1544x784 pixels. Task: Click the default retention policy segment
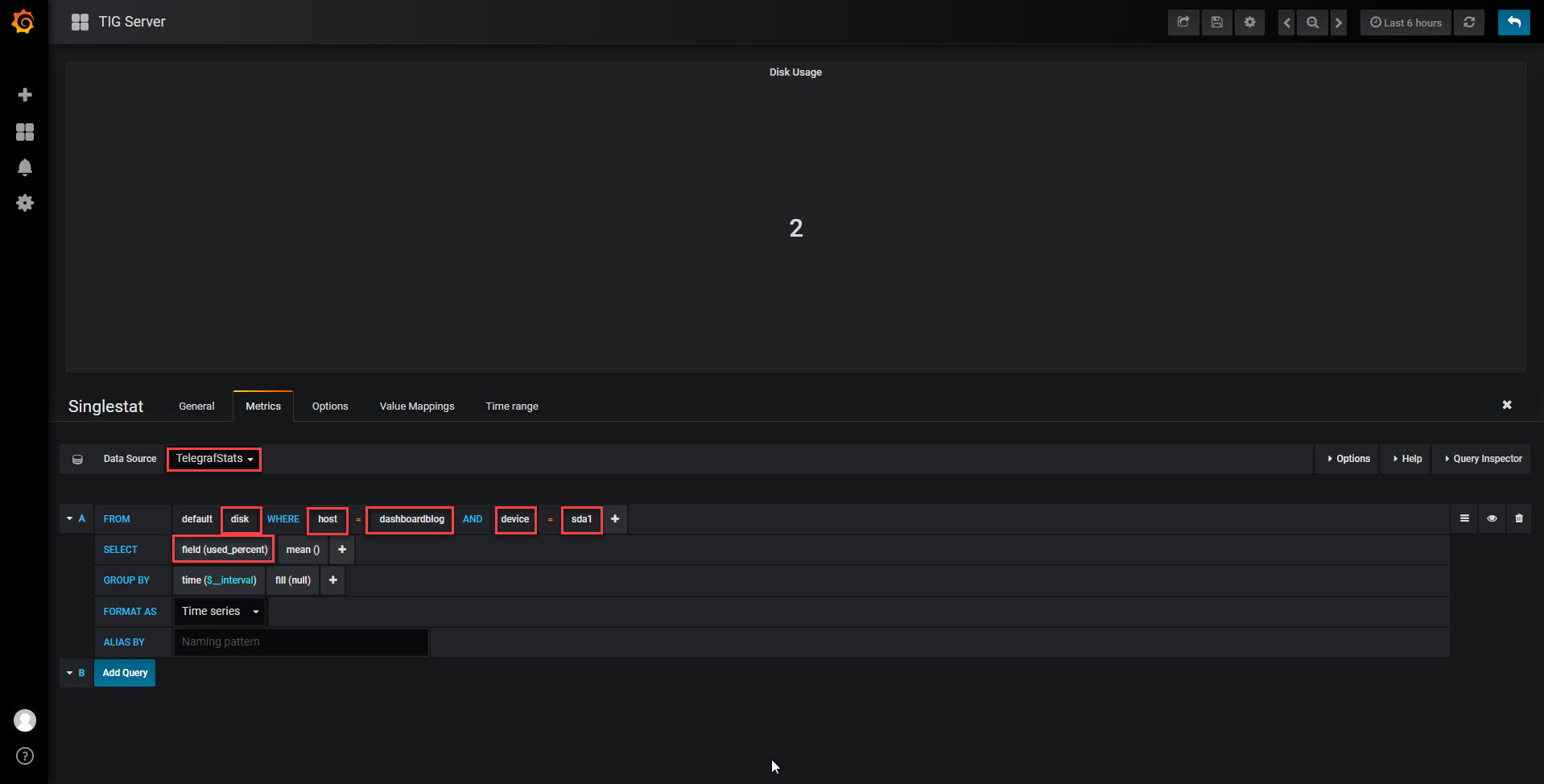tap(197, 519)
